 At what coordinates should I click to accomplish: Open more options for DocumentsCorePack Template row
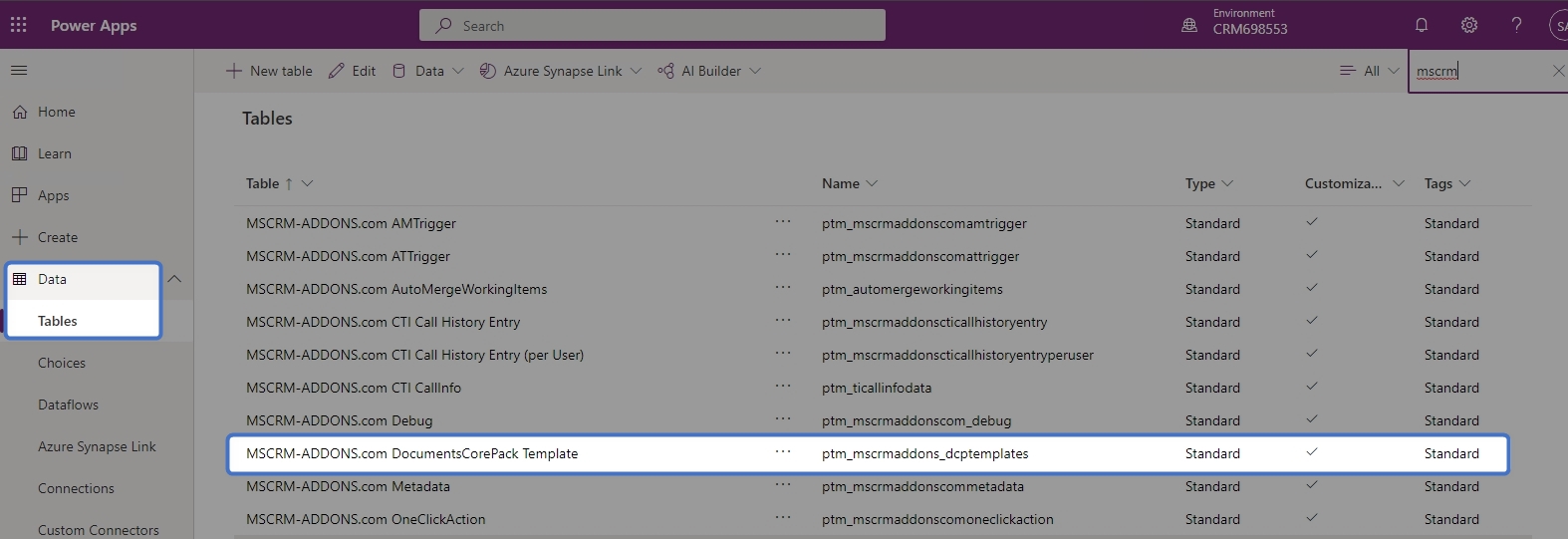[x=783, y=451]
